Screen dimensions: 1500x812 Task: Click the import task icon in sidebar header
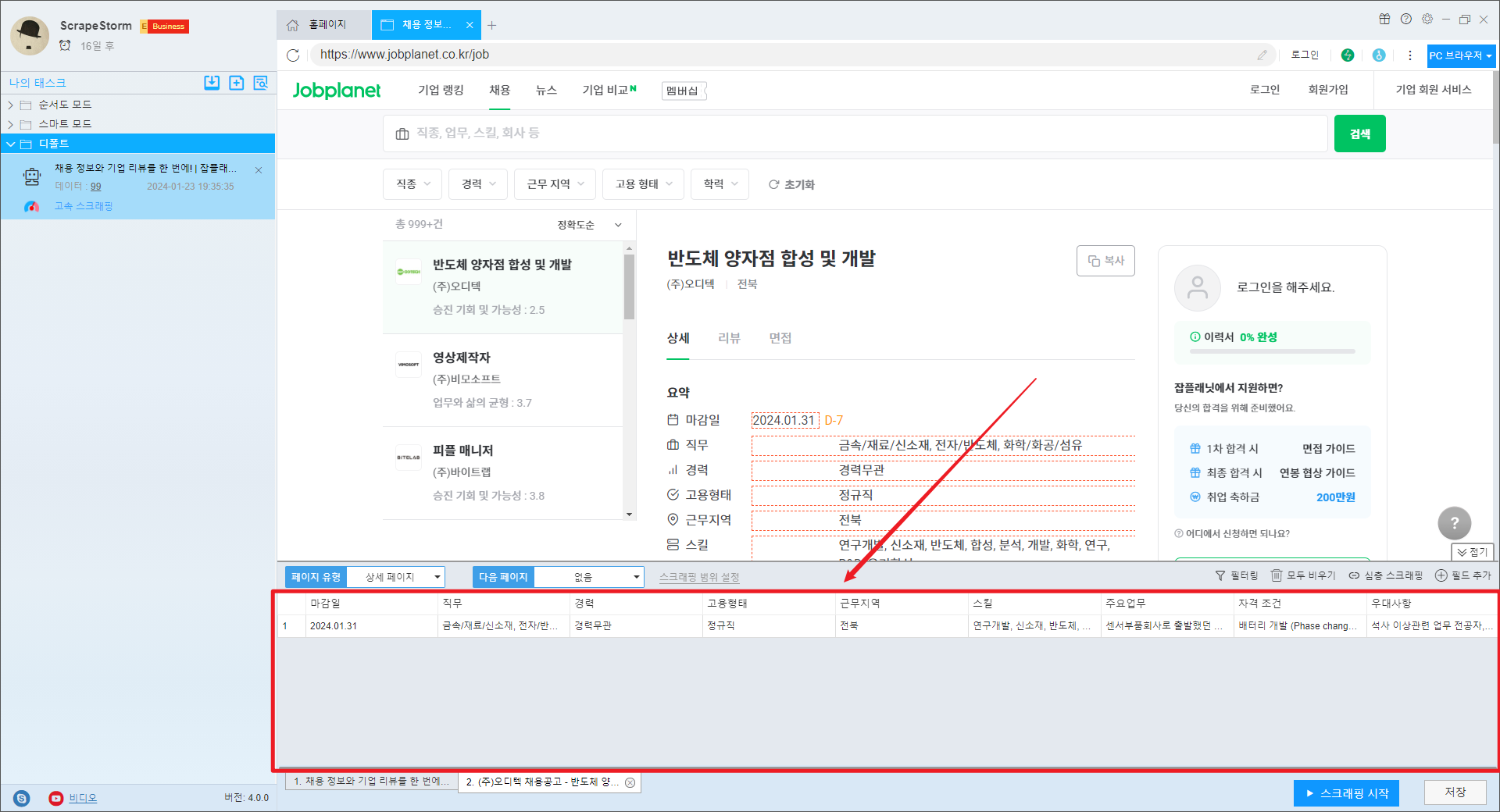(212, 83)
